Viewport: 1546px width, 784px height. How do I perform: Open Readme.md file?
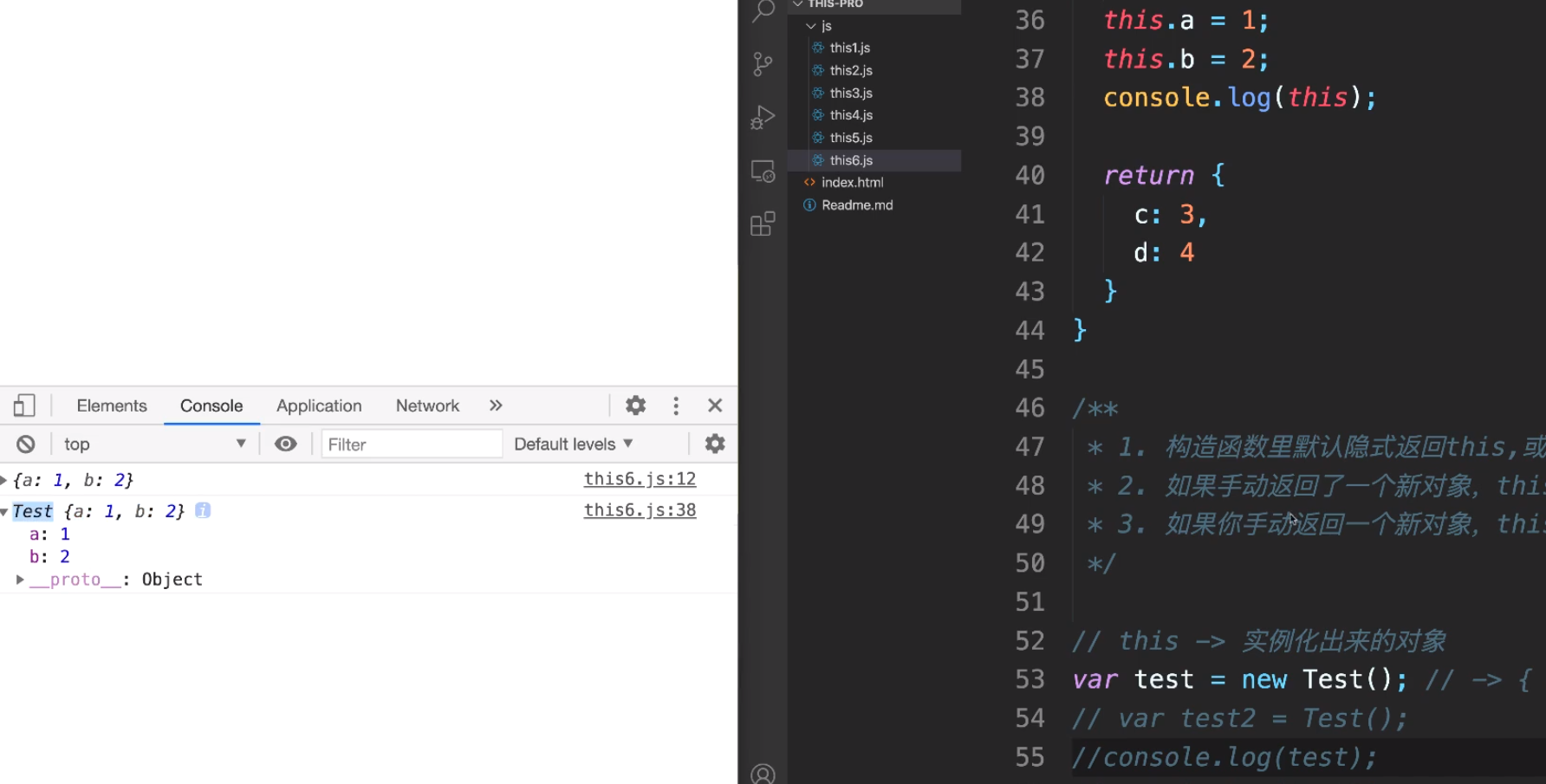point(856,205)
